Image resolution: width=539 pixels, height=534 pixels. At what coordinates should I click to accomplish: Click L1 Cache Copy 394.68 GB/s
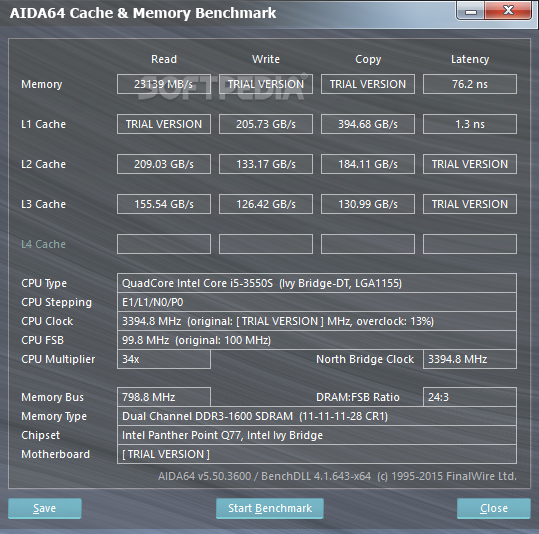[x=368, y=124]
